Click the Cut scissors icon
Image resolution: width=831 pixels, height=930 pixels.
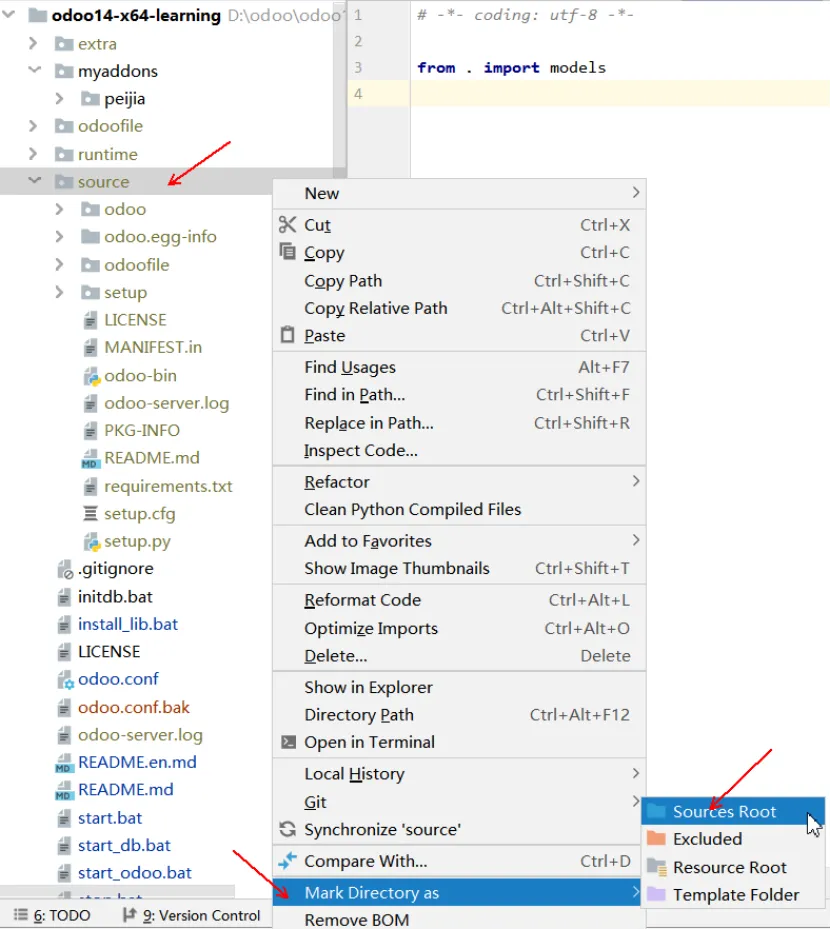(288, 225)
